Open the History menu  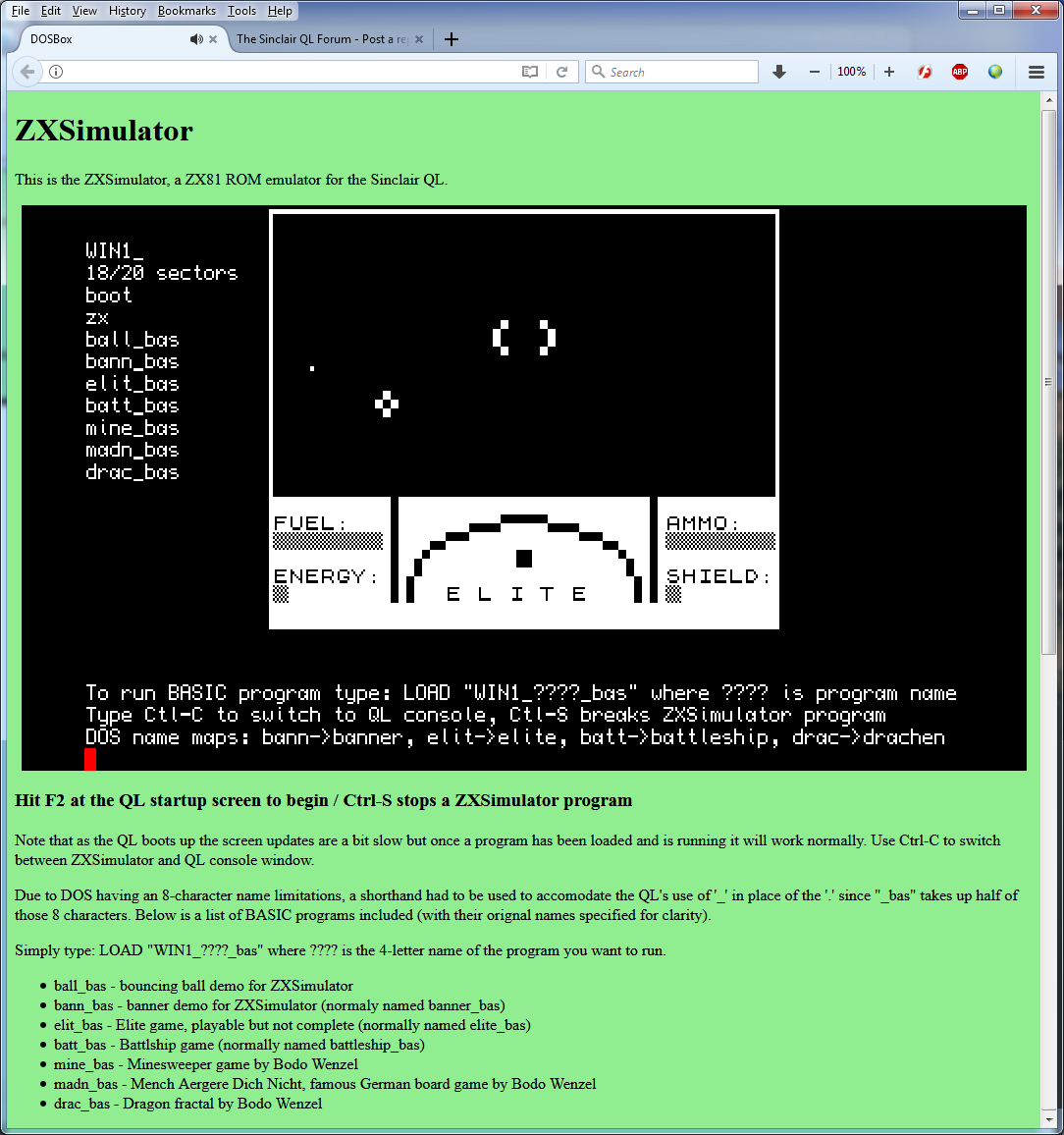[128, 11]
